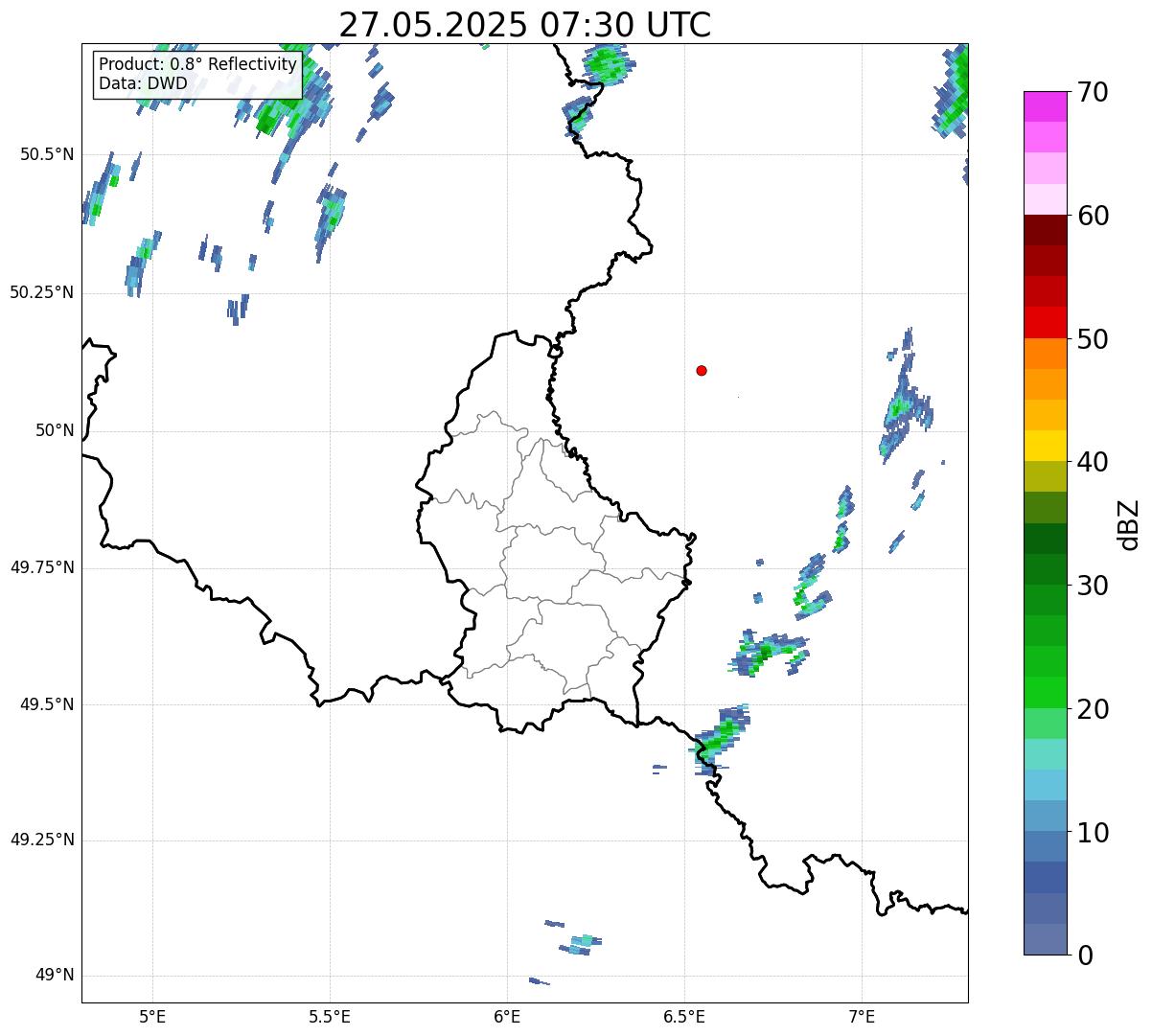Click the 49.75°N latitude label
This screenshot has width=1152, height=1036.
(x=41, y=568)
